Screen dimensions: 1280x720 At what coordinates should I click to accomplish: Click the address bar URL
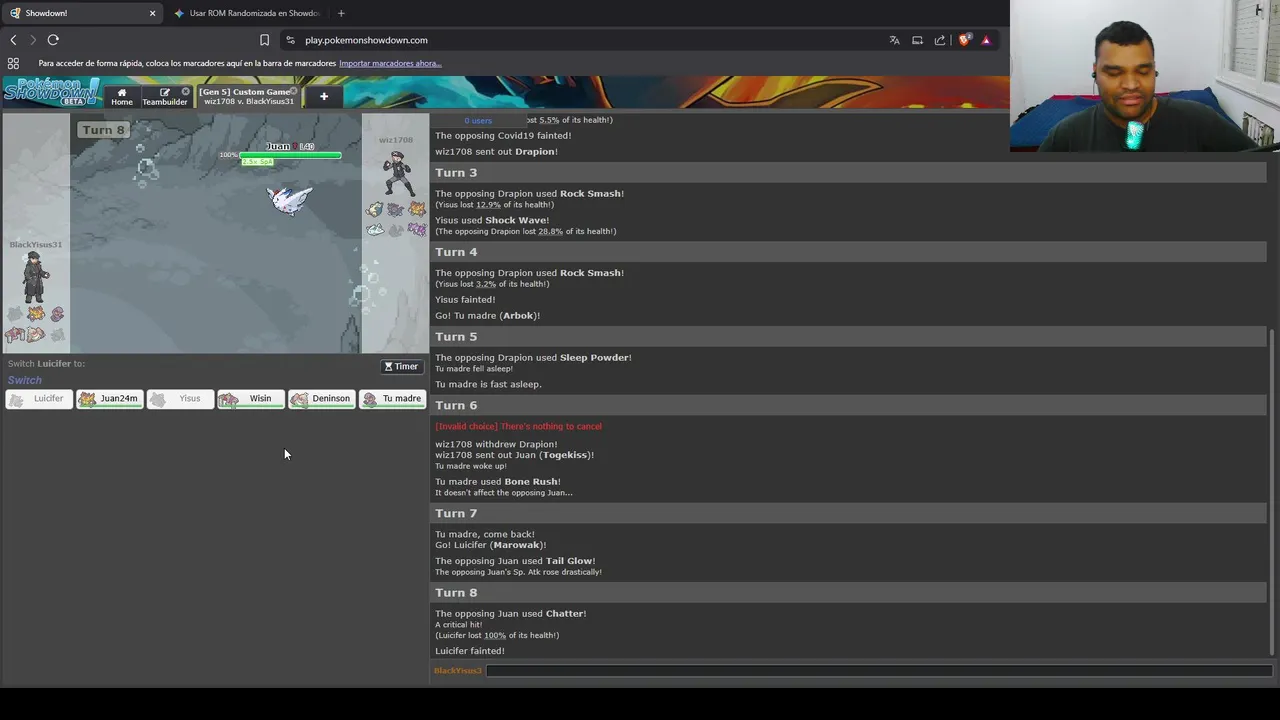click(x=366, y=40)
